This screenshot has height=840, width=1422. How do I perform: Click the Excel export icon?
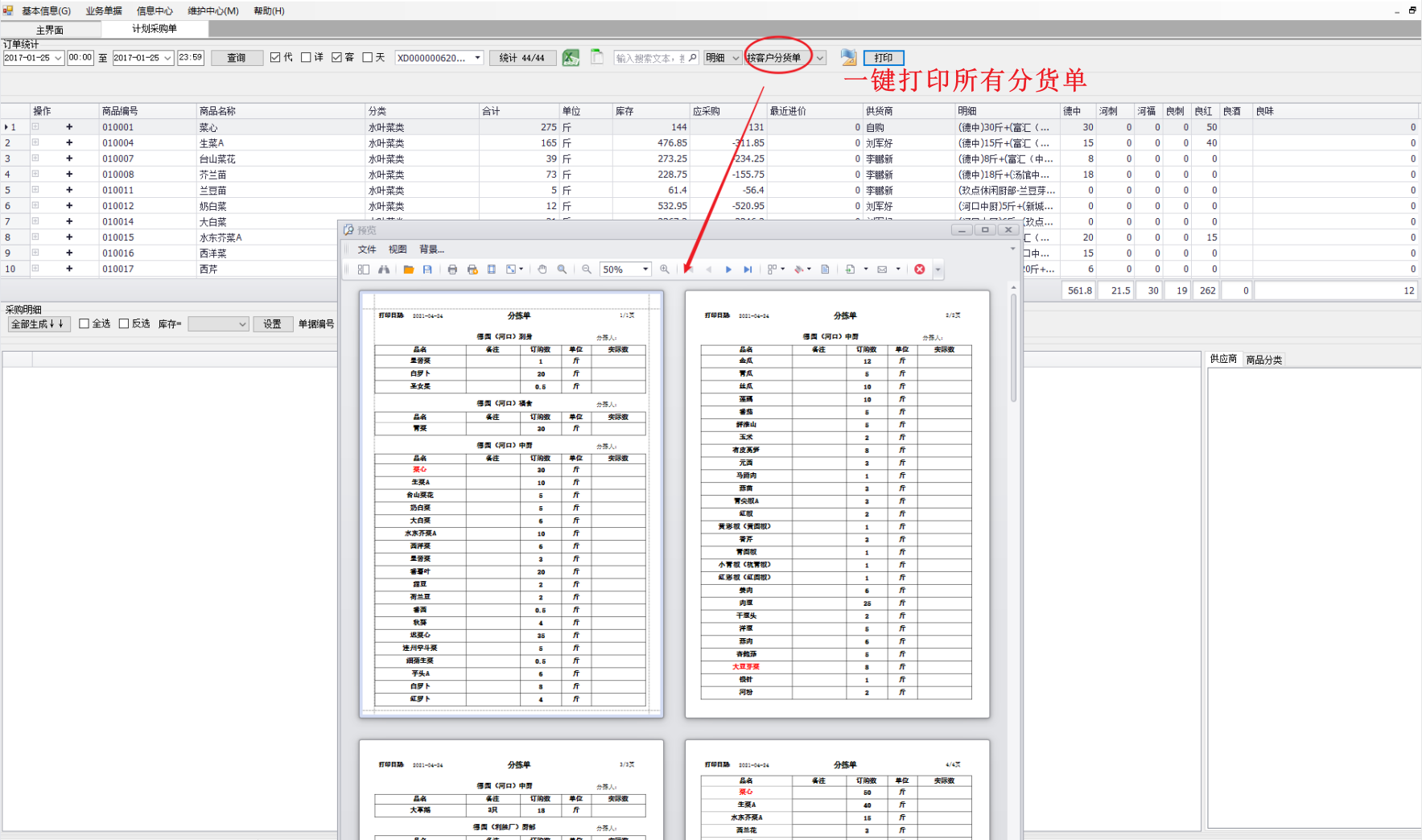[x=571, y=57]
